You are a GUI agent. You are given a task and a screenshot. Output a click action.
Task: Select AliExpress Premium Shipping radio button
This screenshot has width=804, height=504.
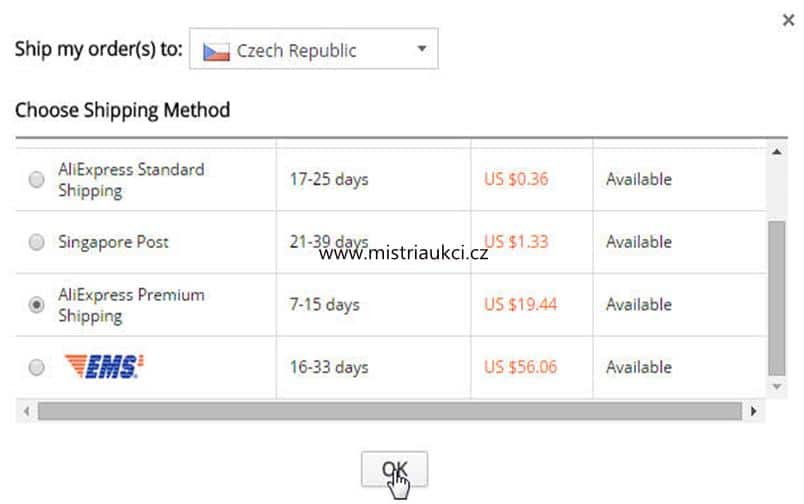[x=36, y=305]
